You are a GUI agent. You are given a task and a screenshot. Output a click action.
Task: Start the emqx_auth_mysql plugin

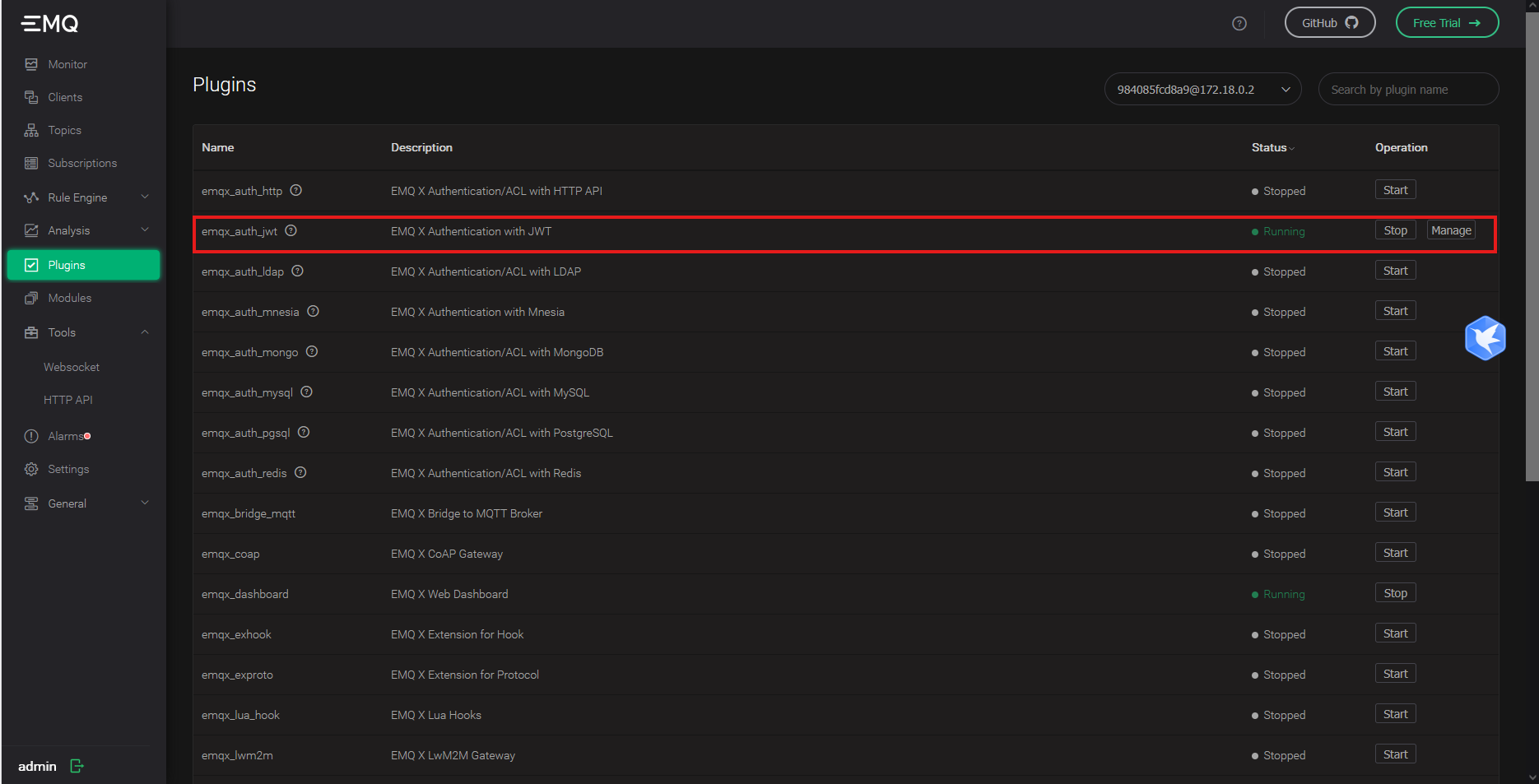pyautogui.click(x=1395, y=392)
